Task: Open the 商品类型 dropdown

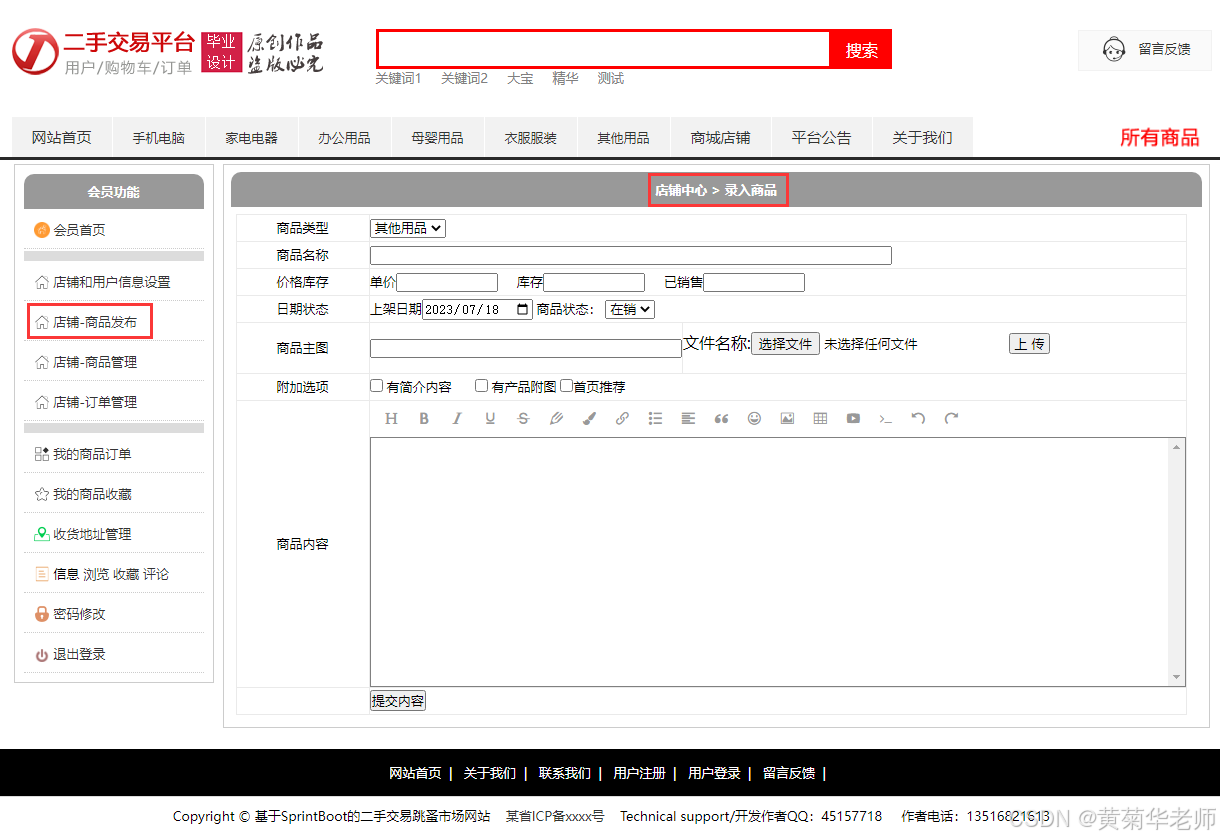Action: [408, 228]
